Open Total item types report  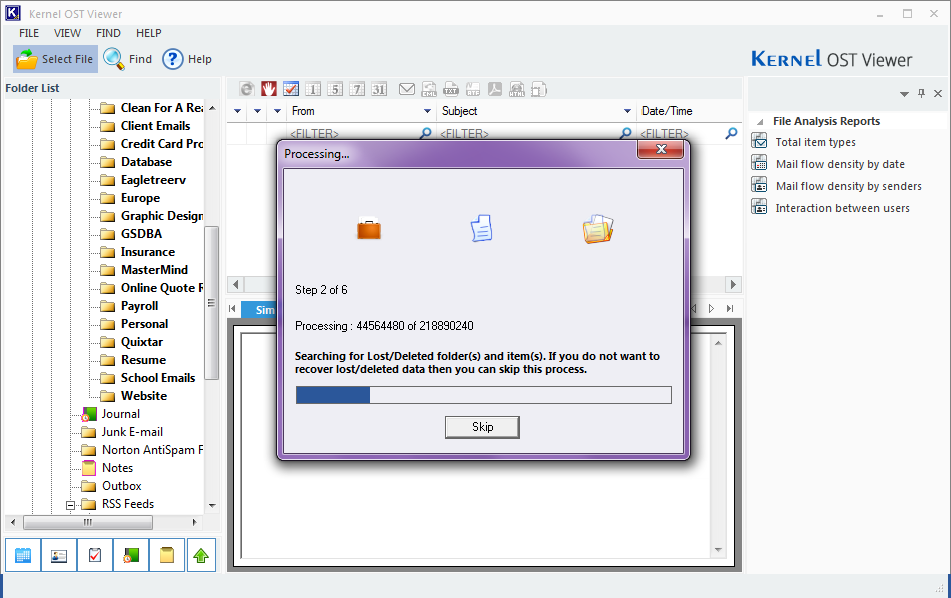click(815, 142)
